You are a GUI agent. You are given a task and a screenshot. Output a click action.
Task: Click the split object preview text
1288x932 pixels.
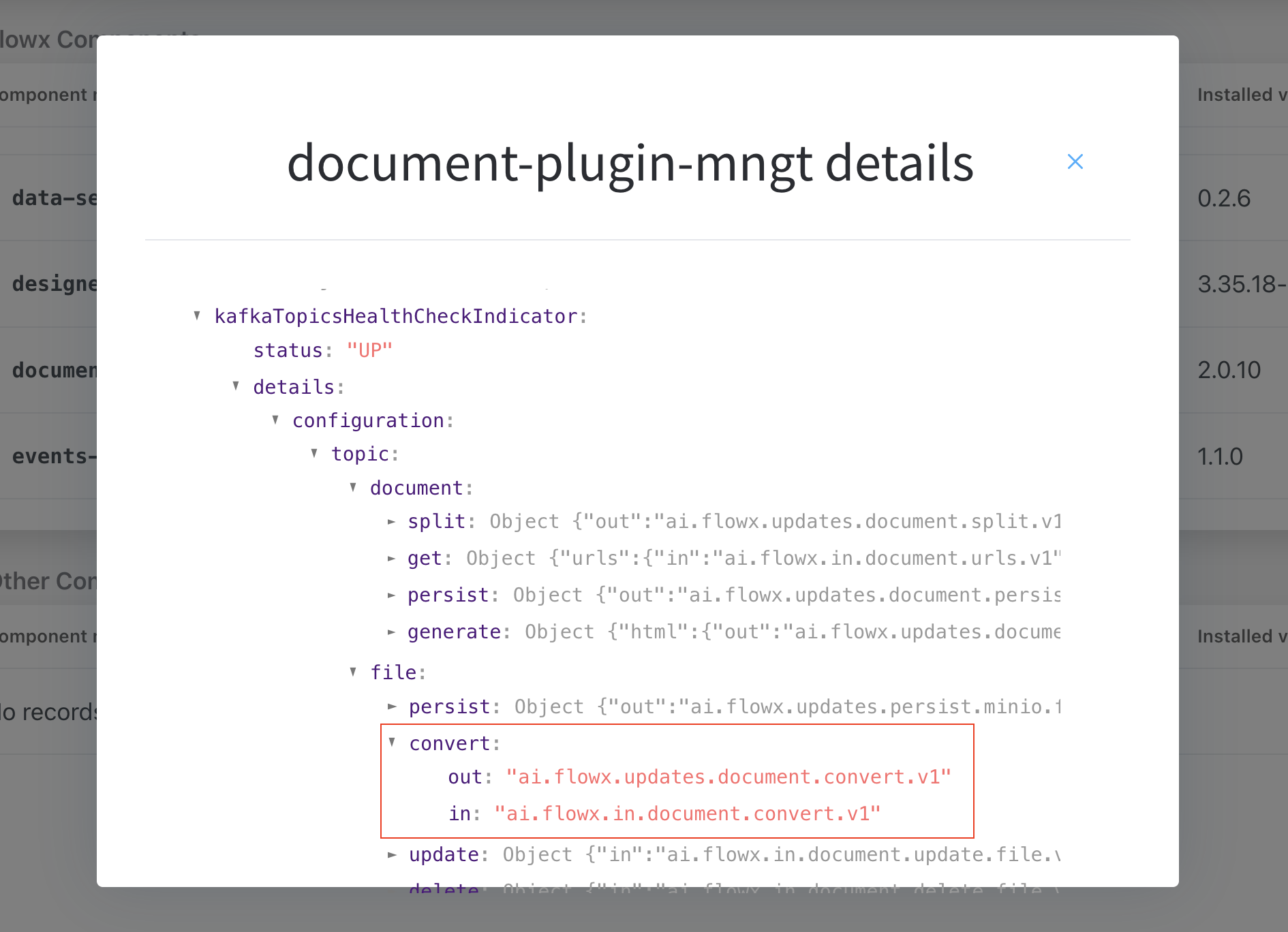click(776, 521)
